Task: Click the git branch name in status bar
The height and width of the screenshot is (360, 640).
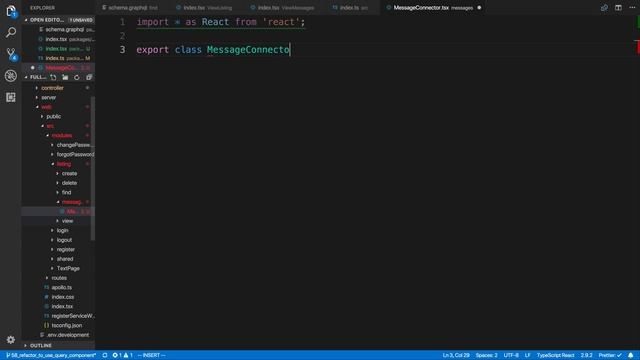Action: [51, 355]
